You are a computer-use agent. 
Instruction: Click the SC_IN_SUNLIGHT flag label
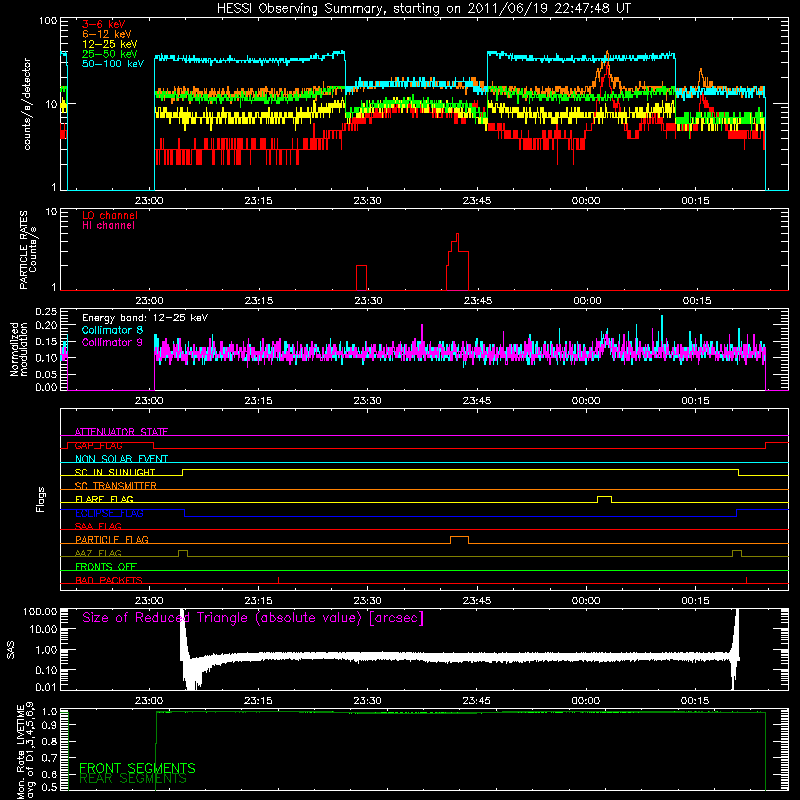[x=115, y=472]
